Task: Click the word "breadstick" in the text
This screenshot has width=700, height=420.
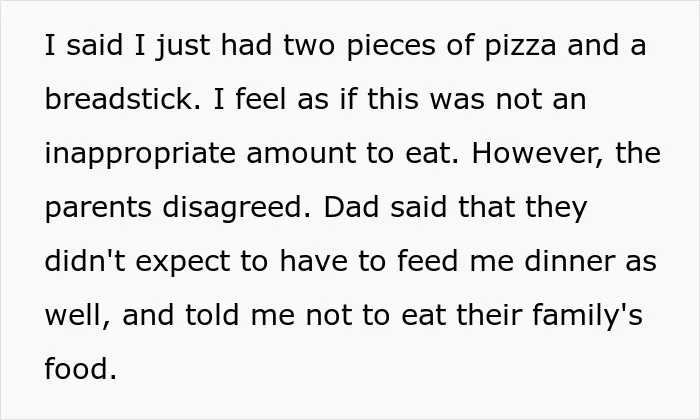Action: point(119,99)
